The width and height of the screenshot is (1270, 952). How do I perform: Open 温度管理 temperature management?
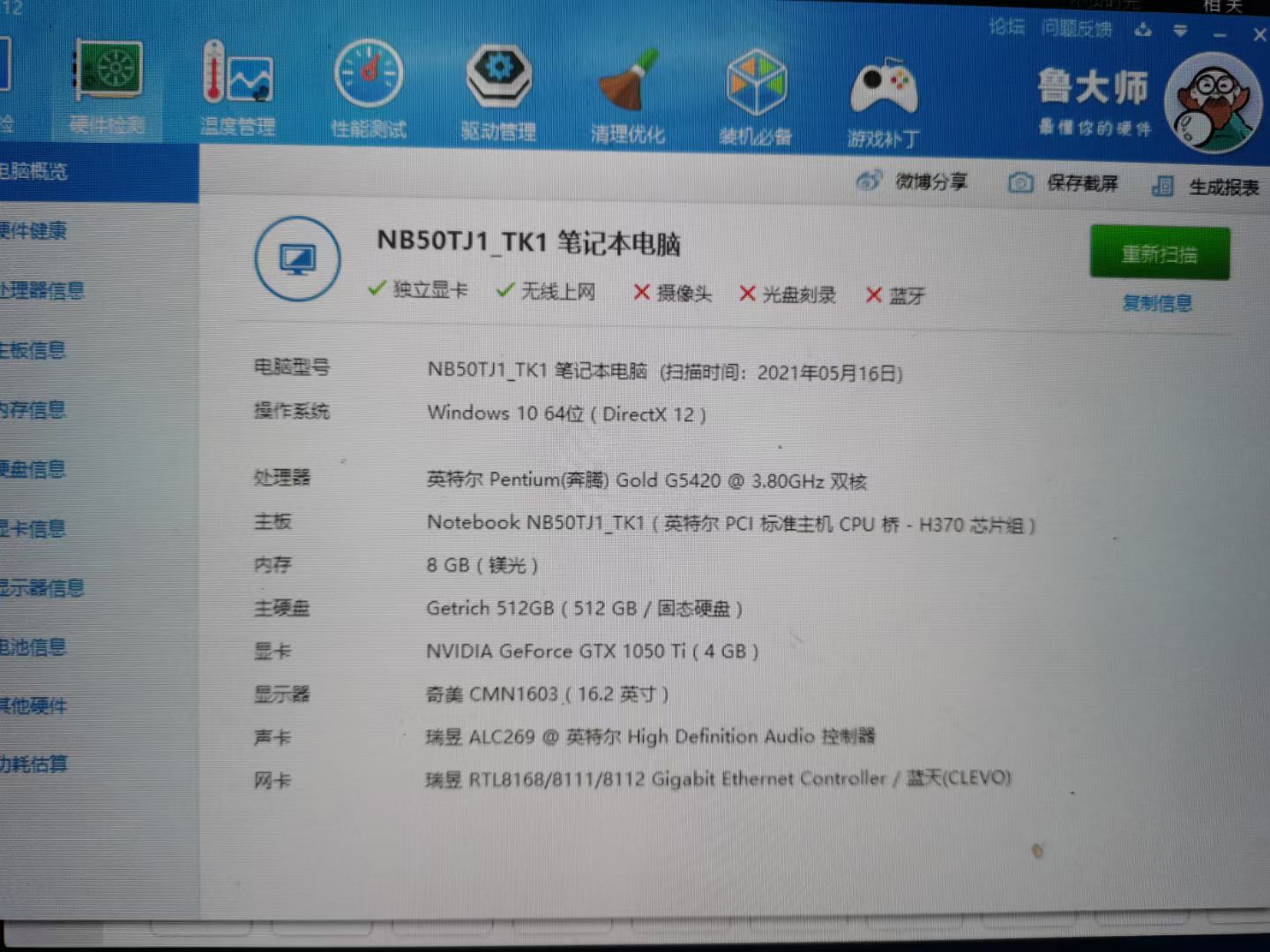pyautogui.click(x=237, y=90)
